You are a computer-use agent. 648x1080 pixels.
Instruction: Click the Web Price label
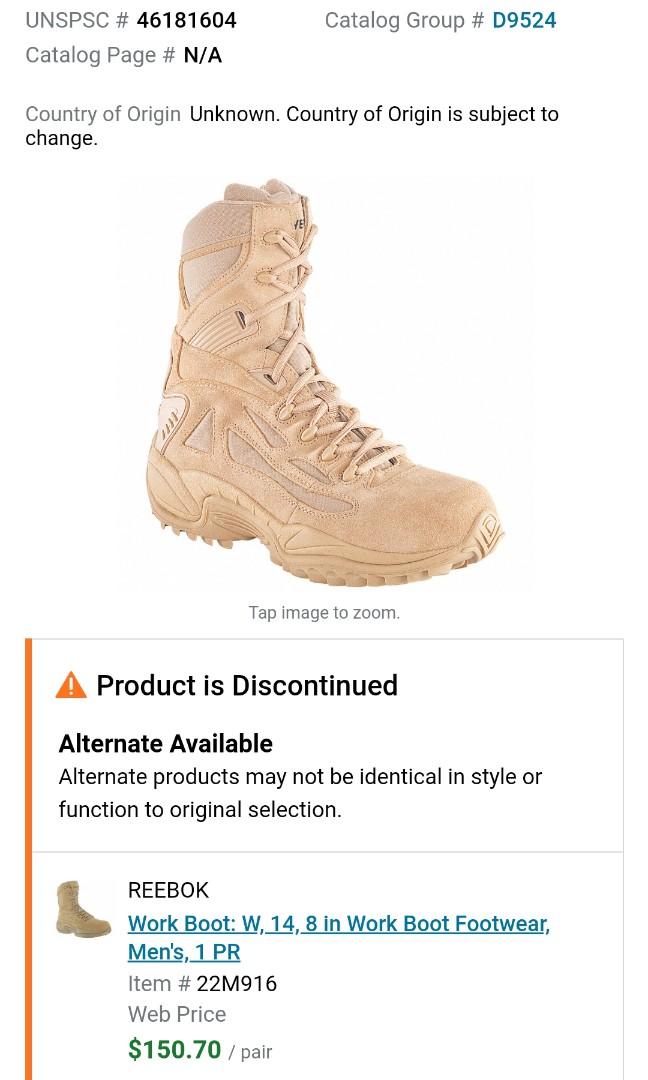[177, 1014]
